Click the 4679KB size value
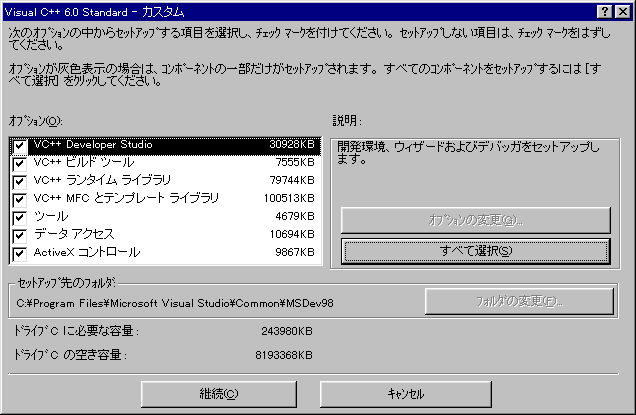This screenshot has height=415, width=636. point(295,216)
